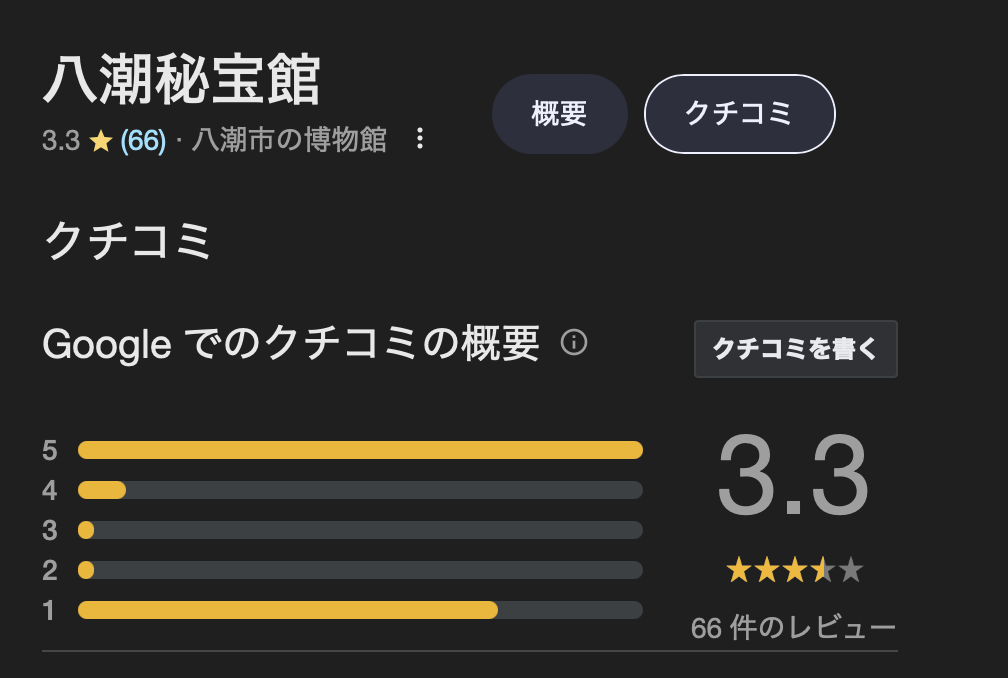The image size is (1008, 678).
Task: Click the info icon beside Google review summary
Action: click(x=573, y=343)
